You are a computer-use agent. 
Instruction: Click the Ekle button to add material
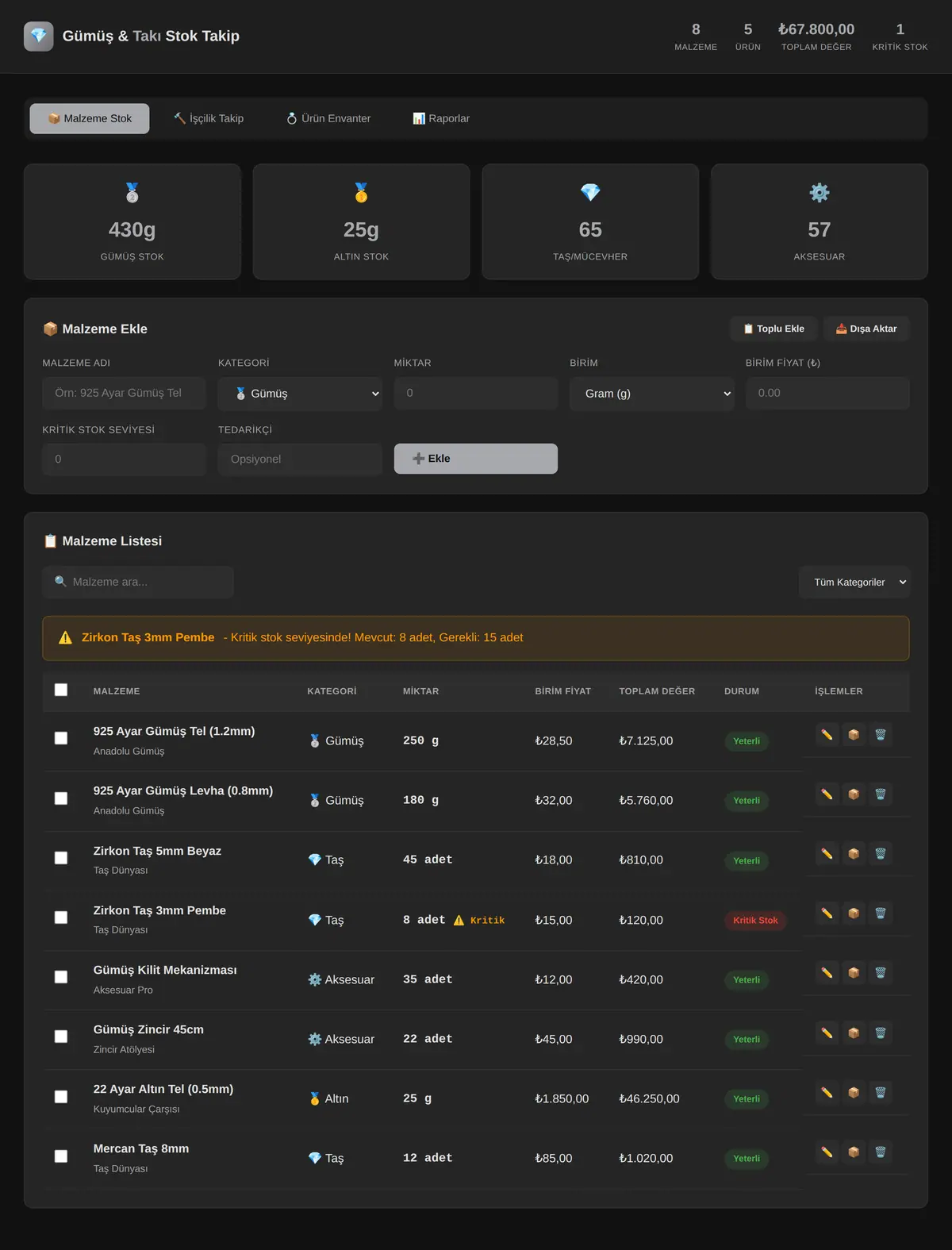pos(476,459)
